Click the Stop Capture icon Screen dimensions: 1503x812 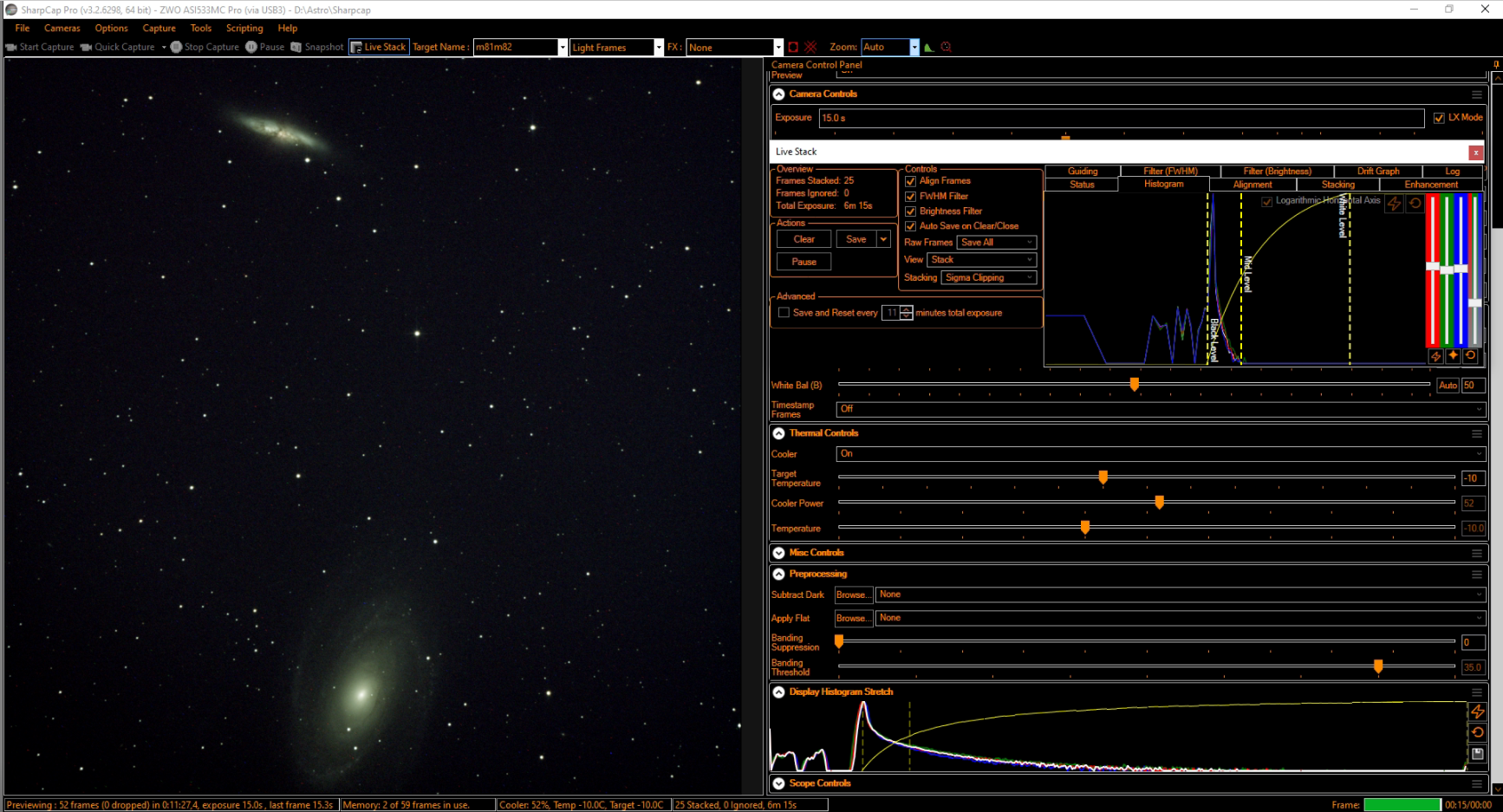coord(176,47)
